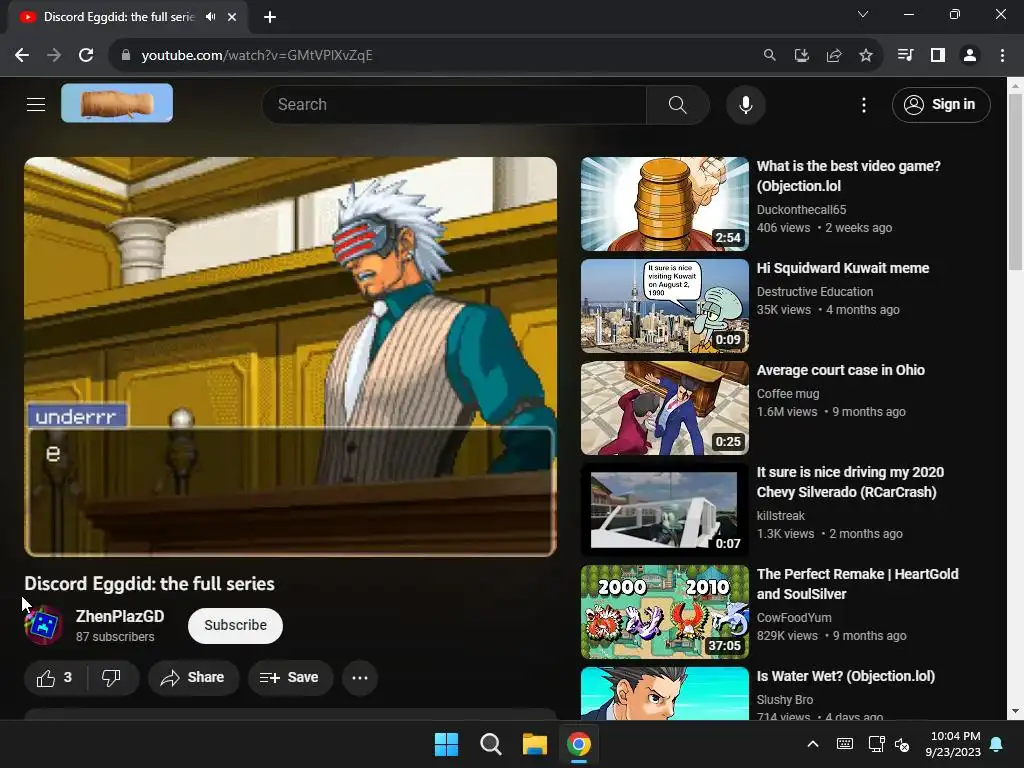Screen dimensions: 1024x768
Task: Open the Windows Start menu
Action: (x=447, y=744)
